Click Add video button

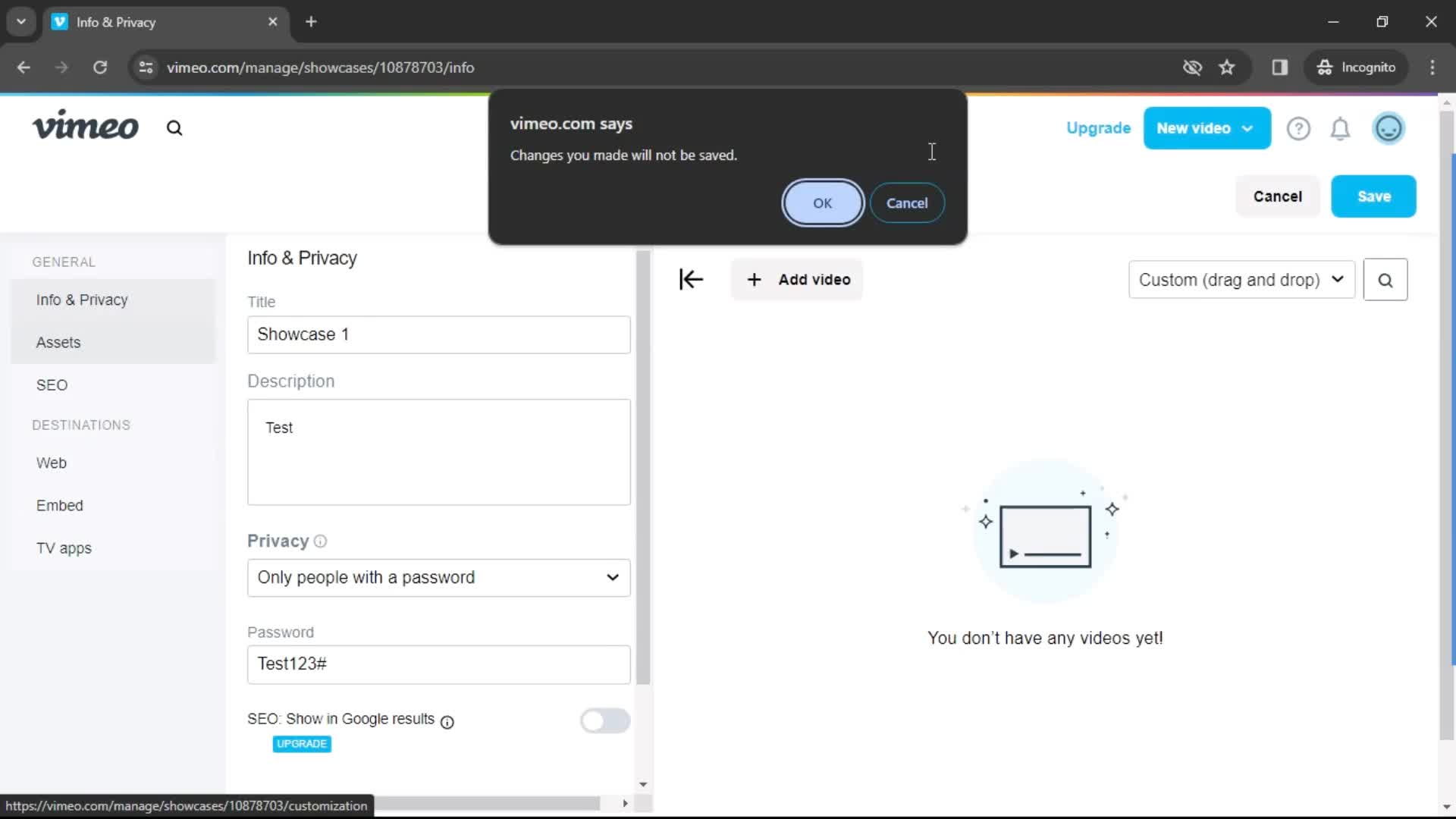[797, 280]
